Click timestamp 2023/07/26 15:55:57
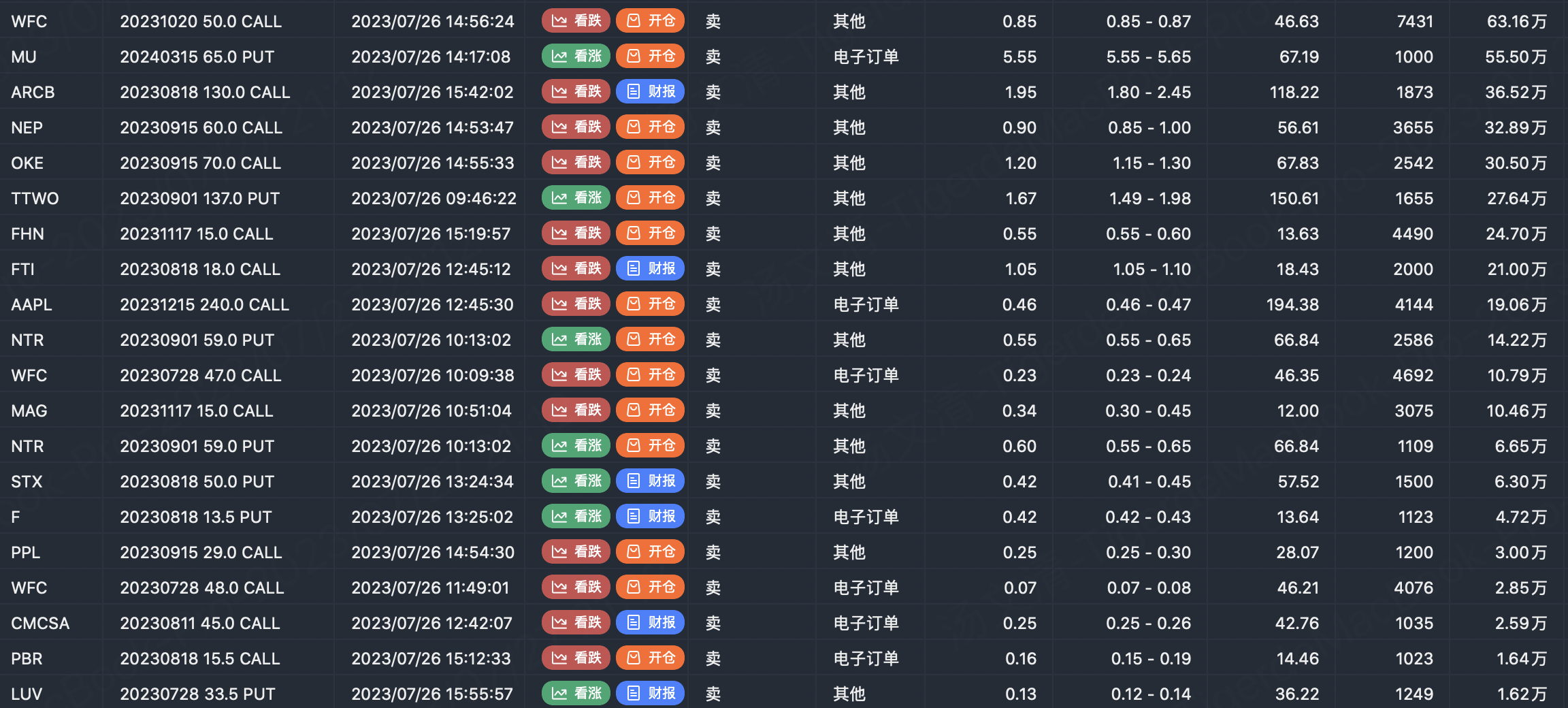This screenshot has height=708, width=1568. (x=432, y=694)
